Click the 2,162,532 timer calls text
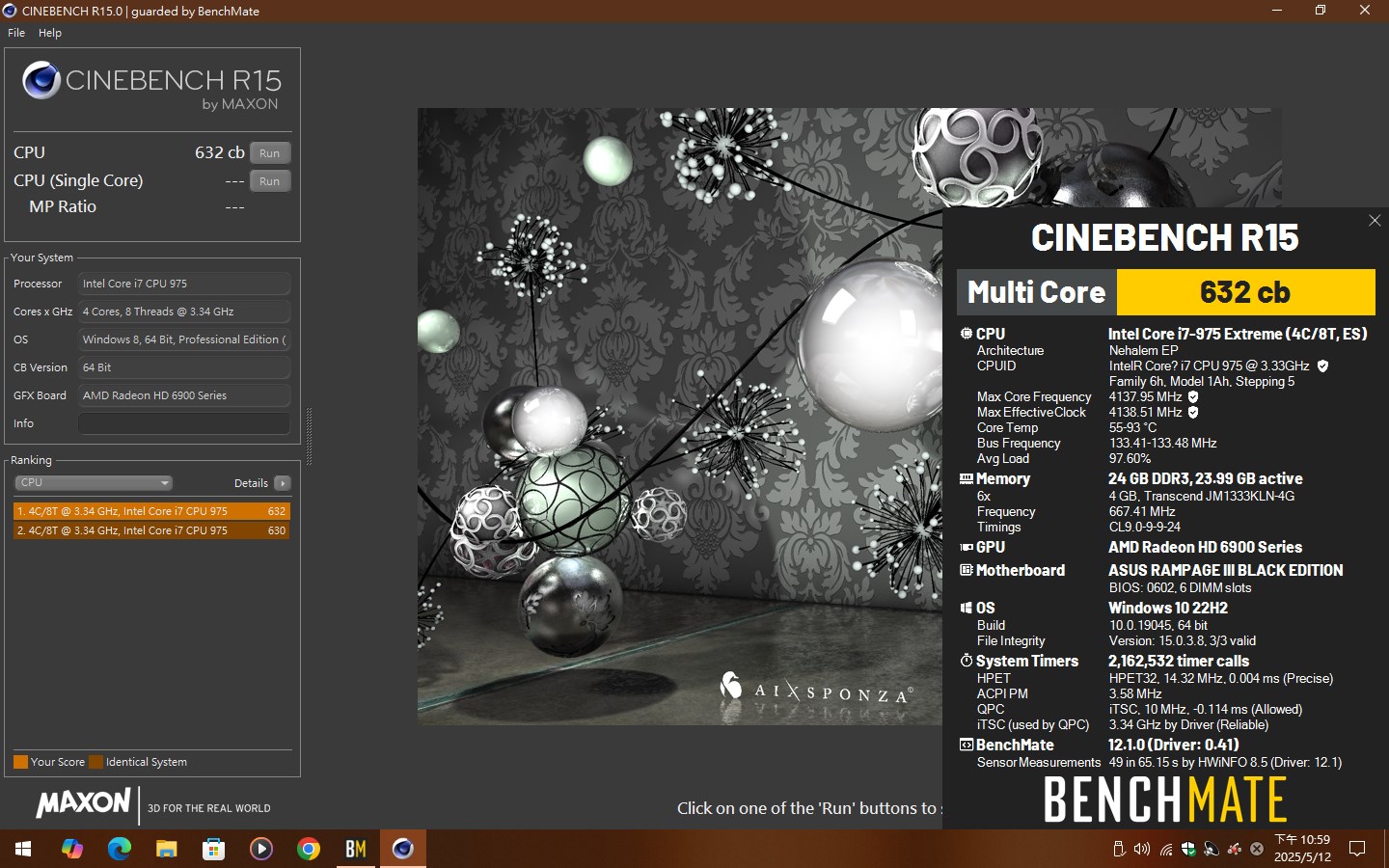Image resolution: width=1389 pixels, height=868 pixels. (1179, 661)
